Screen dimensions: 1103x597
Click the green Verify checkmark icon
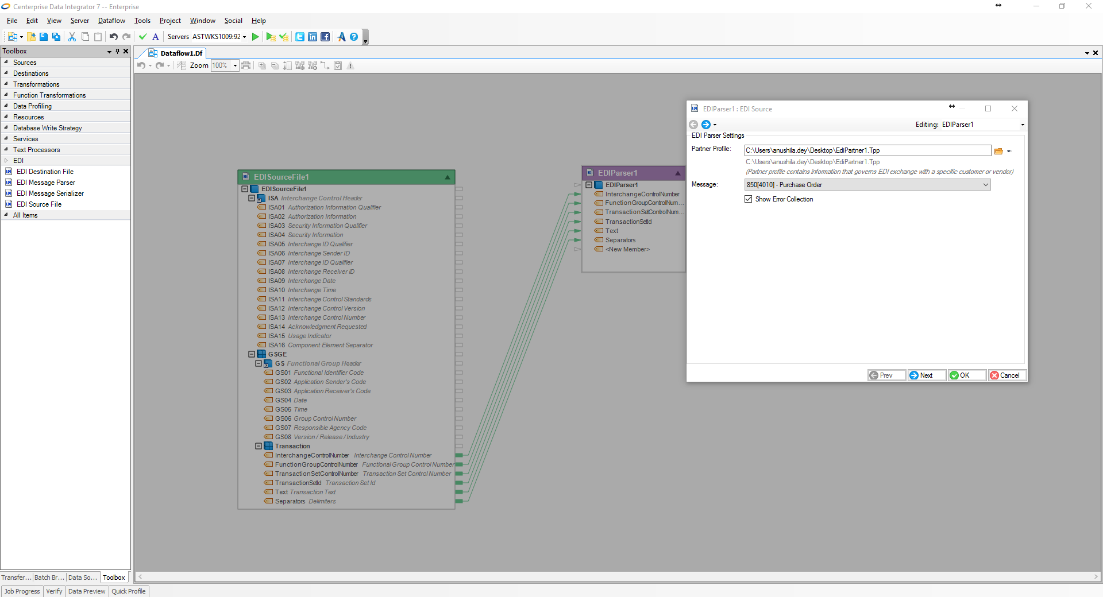click(x=143, y=37)
